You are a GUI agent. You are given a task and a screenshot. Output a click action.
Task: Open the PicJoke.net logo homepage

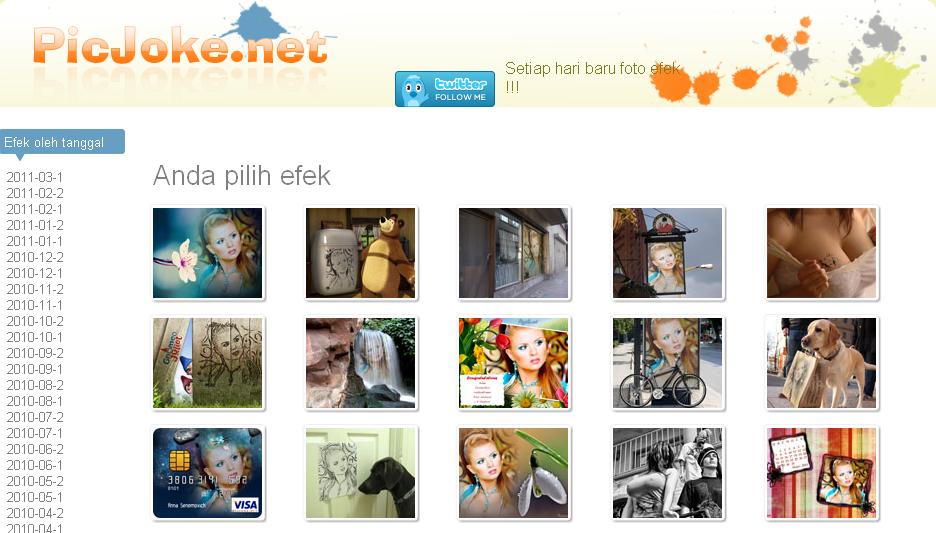180,45
